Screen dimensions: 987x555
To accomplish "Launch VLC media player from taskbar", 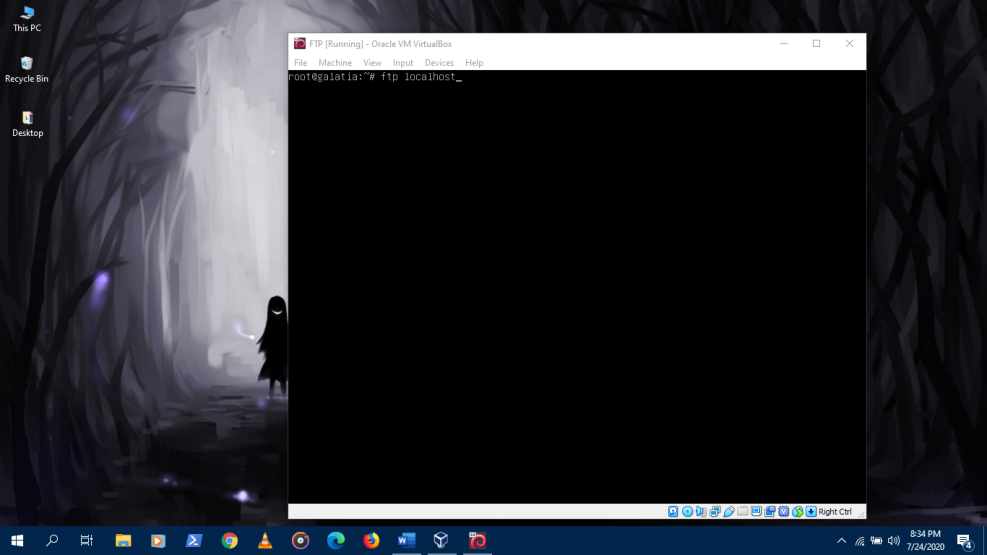I will coord(265,541).
